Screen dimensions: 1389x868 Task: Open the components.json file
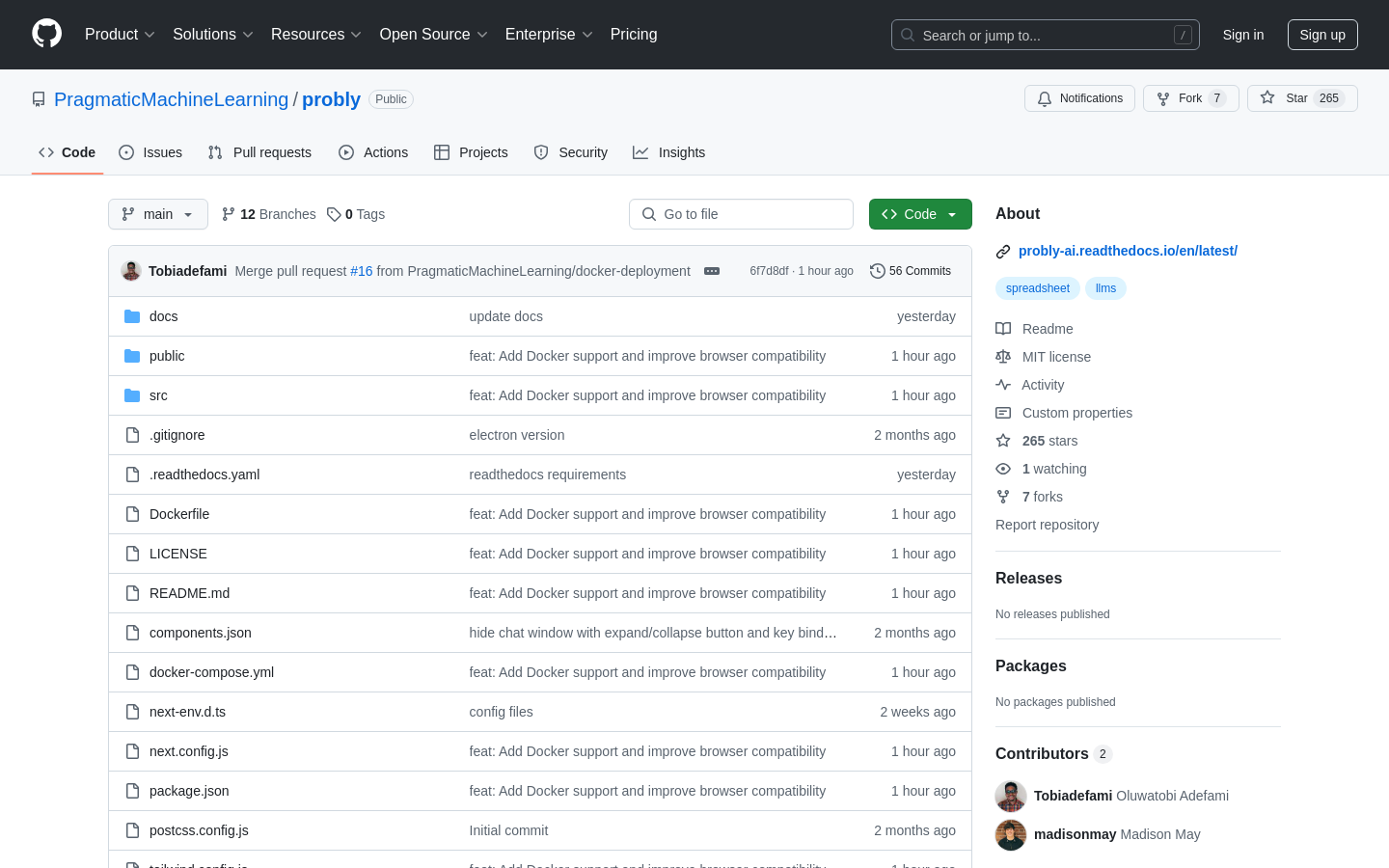pos(201,633)
